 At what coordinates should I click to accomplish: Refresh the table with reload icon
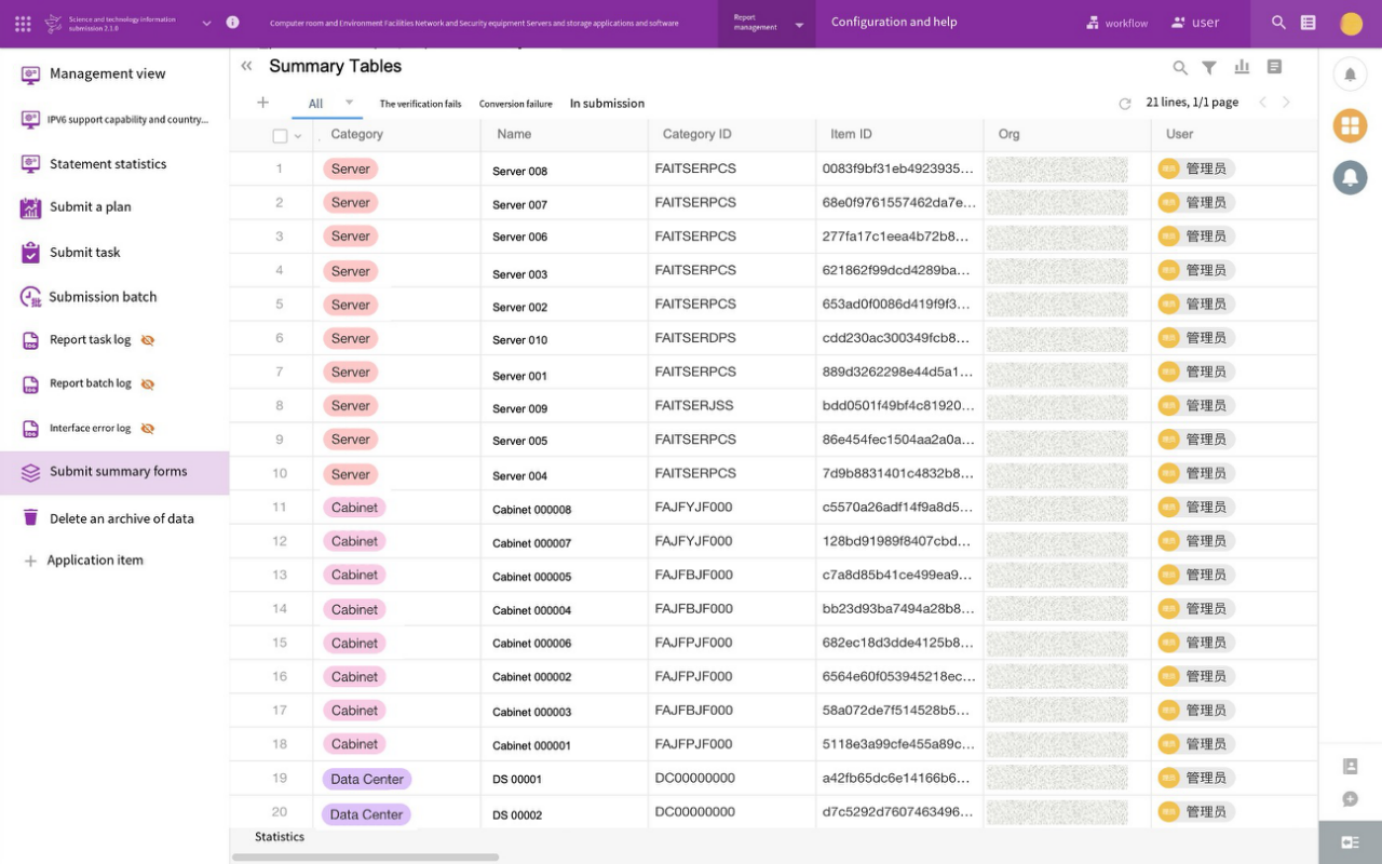[1125, 103]
